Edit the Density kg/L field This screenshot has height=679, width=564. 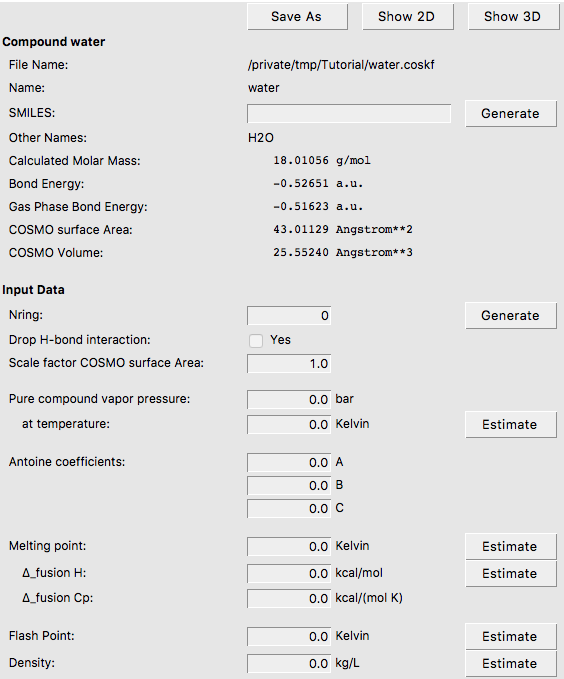[289, 663]
